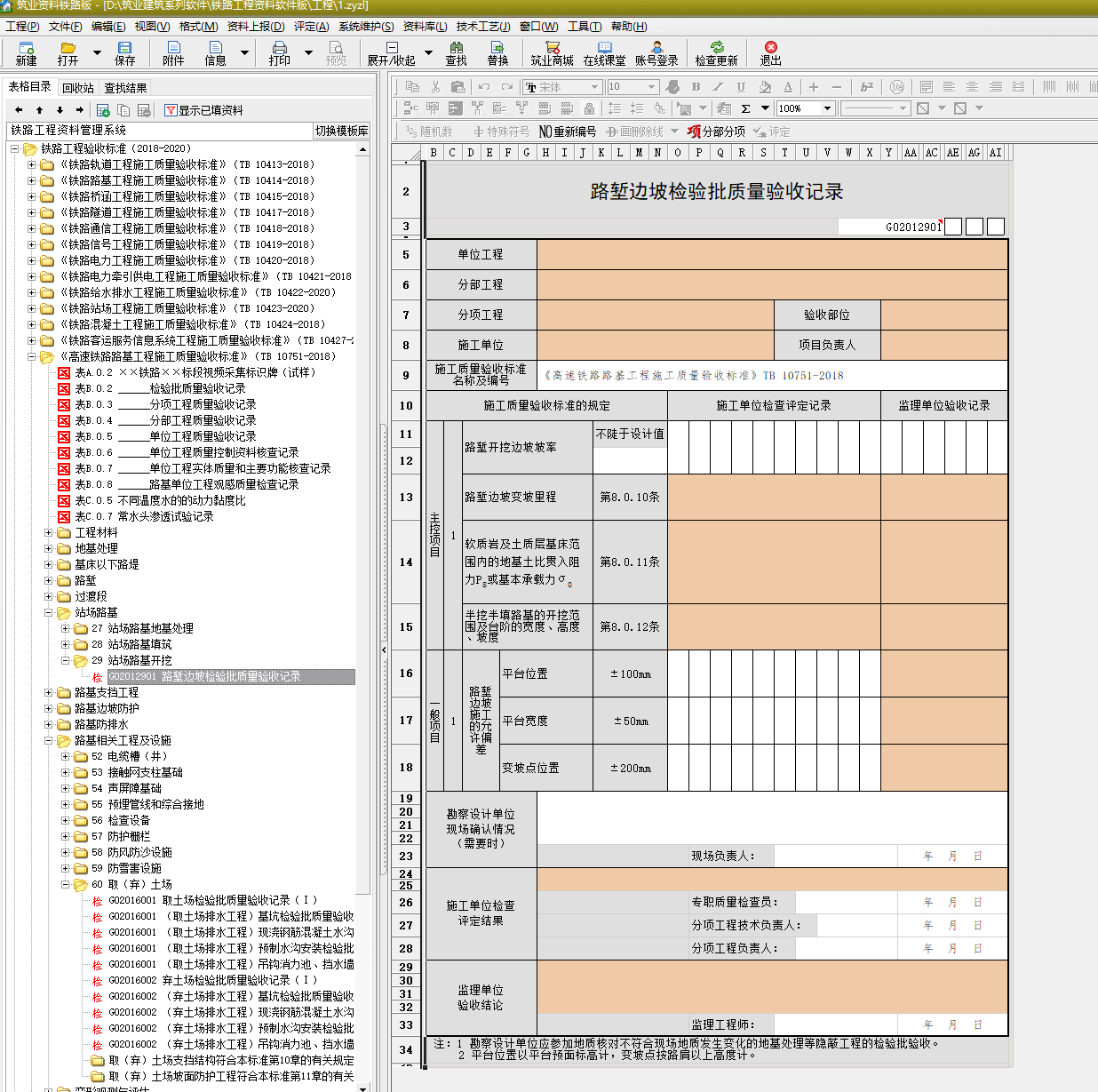Click the Σ sum icon
Viewport: 1098px width, 1092px height.
pyautogui.click(x=745, y=108)
